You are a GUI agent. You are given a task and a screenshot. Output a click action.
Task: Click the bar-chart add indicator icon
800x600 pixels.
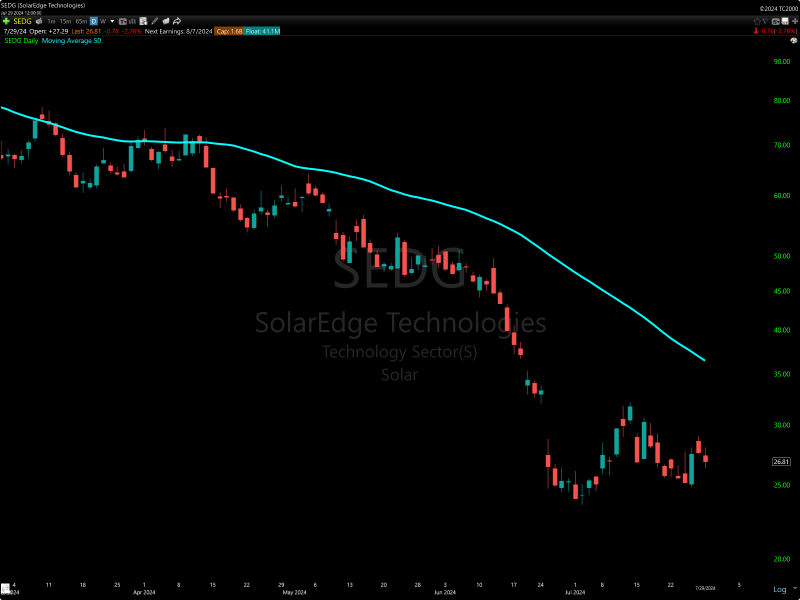[x=132, y=21]
